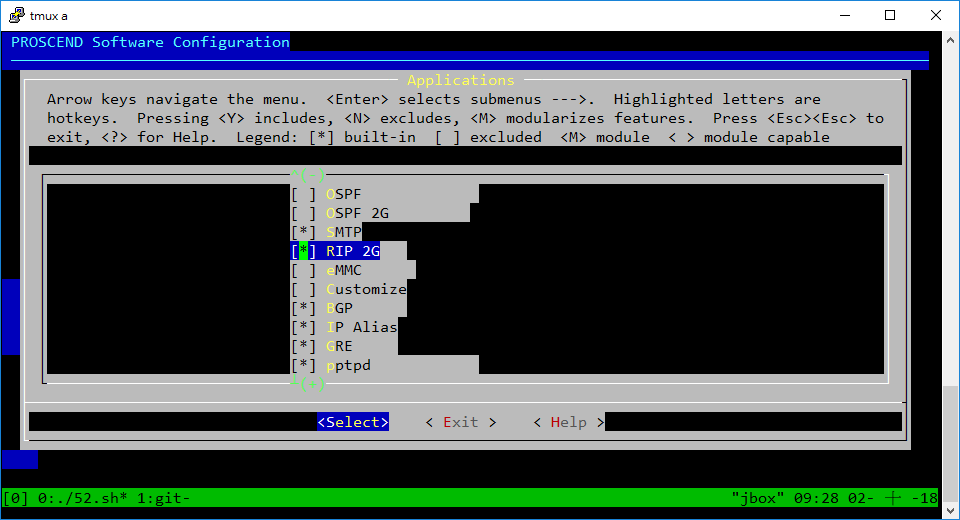
Task: Enable the Customize checkbox
Action: coord(304,289)
